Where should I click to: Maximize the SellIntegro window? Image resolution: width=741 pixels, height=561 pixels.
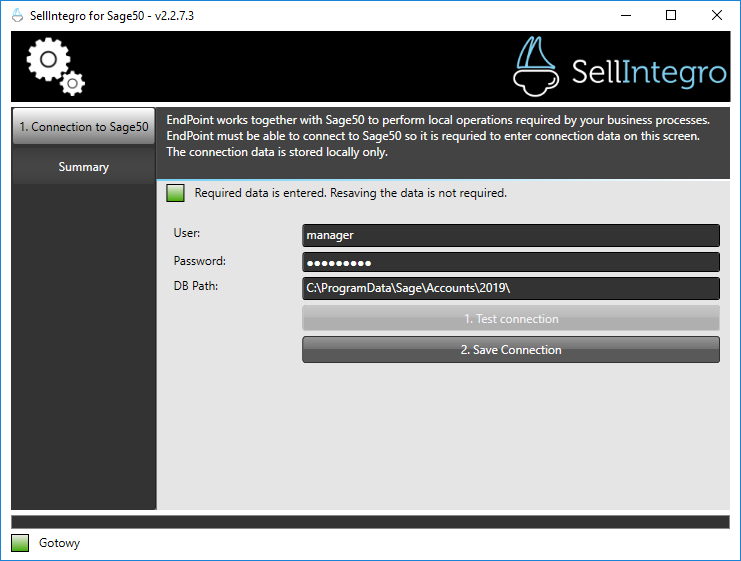pyautogui.click(x=671, y=15)
